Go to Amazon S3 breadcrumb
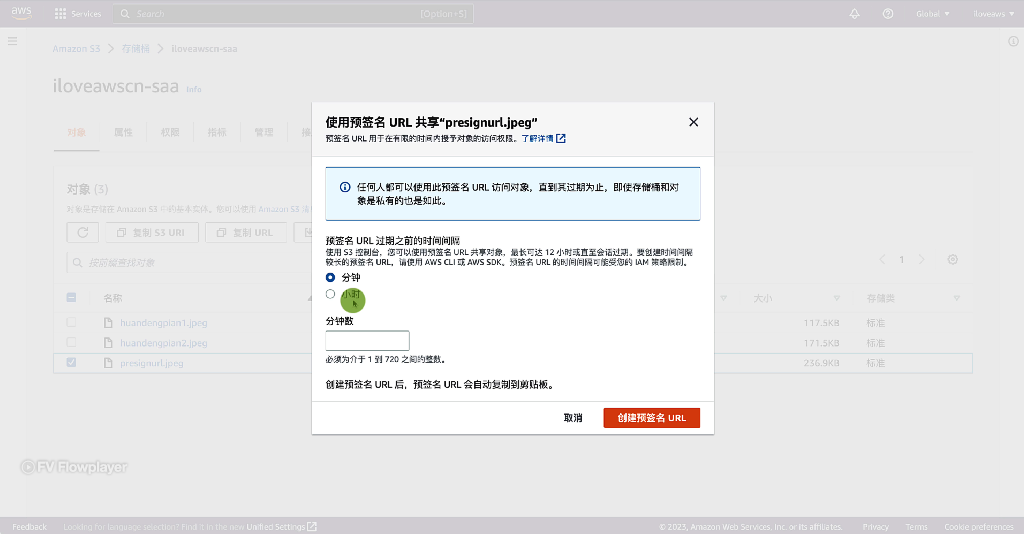Viewport: 1024px width, 534px height. (76, 49)
